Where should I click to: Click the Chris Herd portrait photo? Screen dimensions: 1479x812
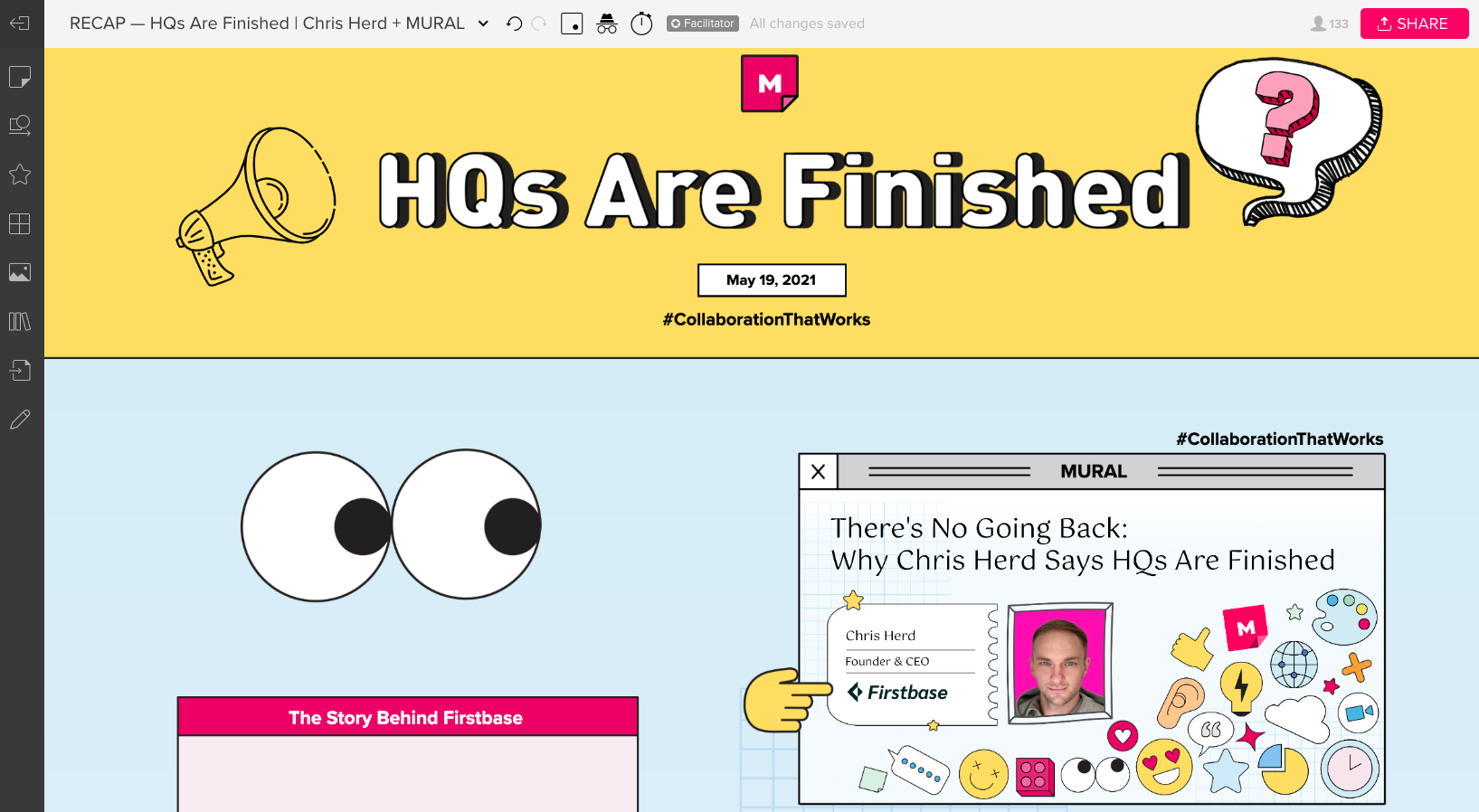(x=1059, y=662)
